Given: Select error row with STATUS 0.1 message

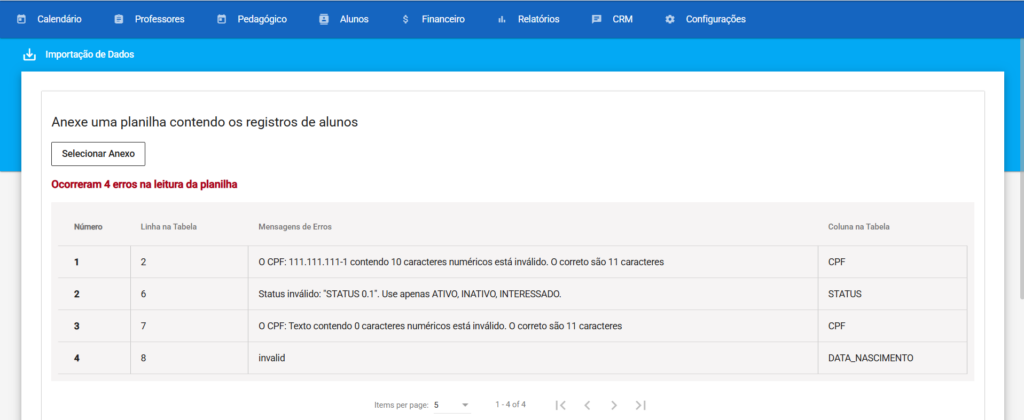Looking at the screenshot, I should [403, 294].
